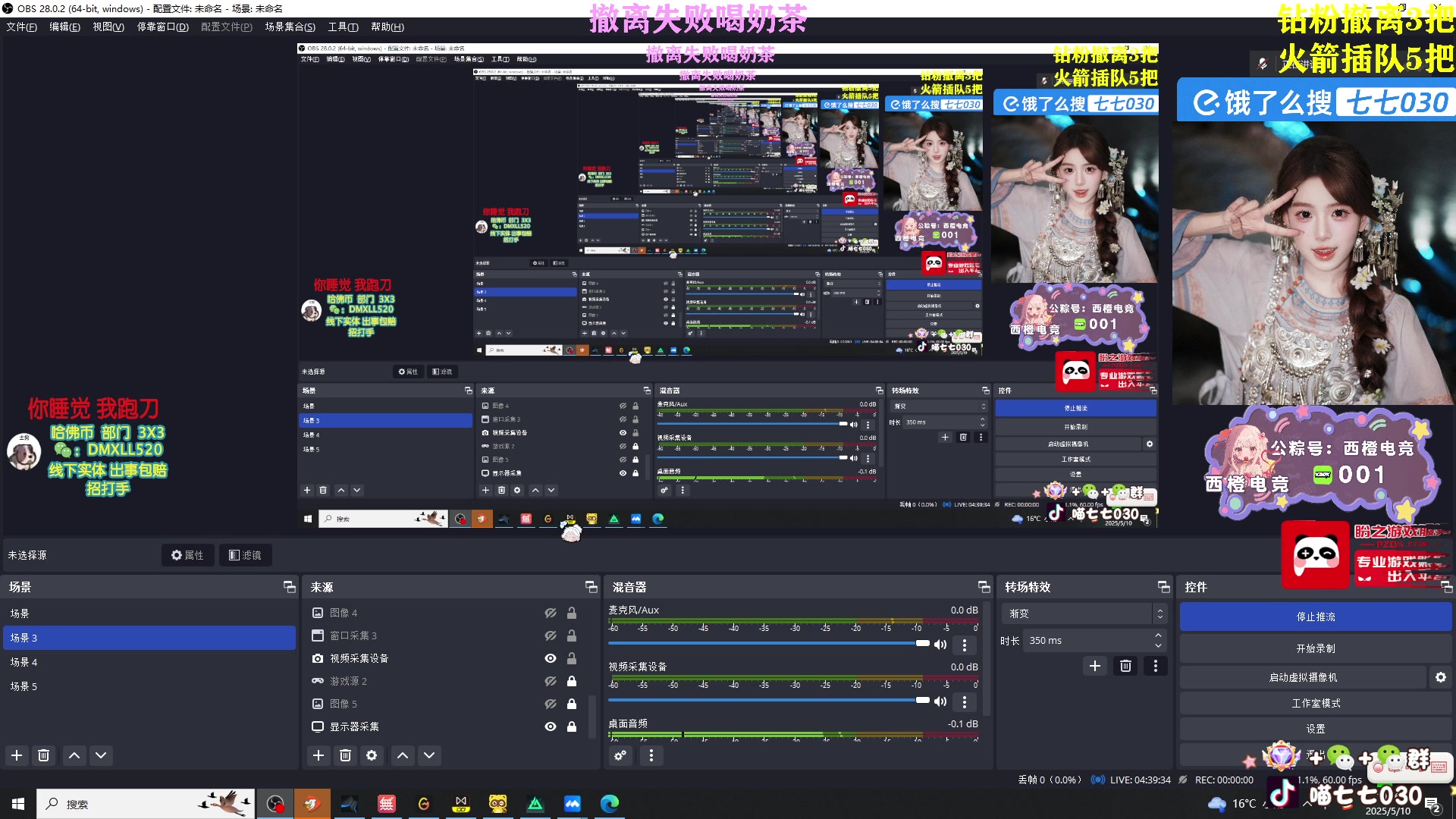Move scene down in scenes panel

(101, 755)
